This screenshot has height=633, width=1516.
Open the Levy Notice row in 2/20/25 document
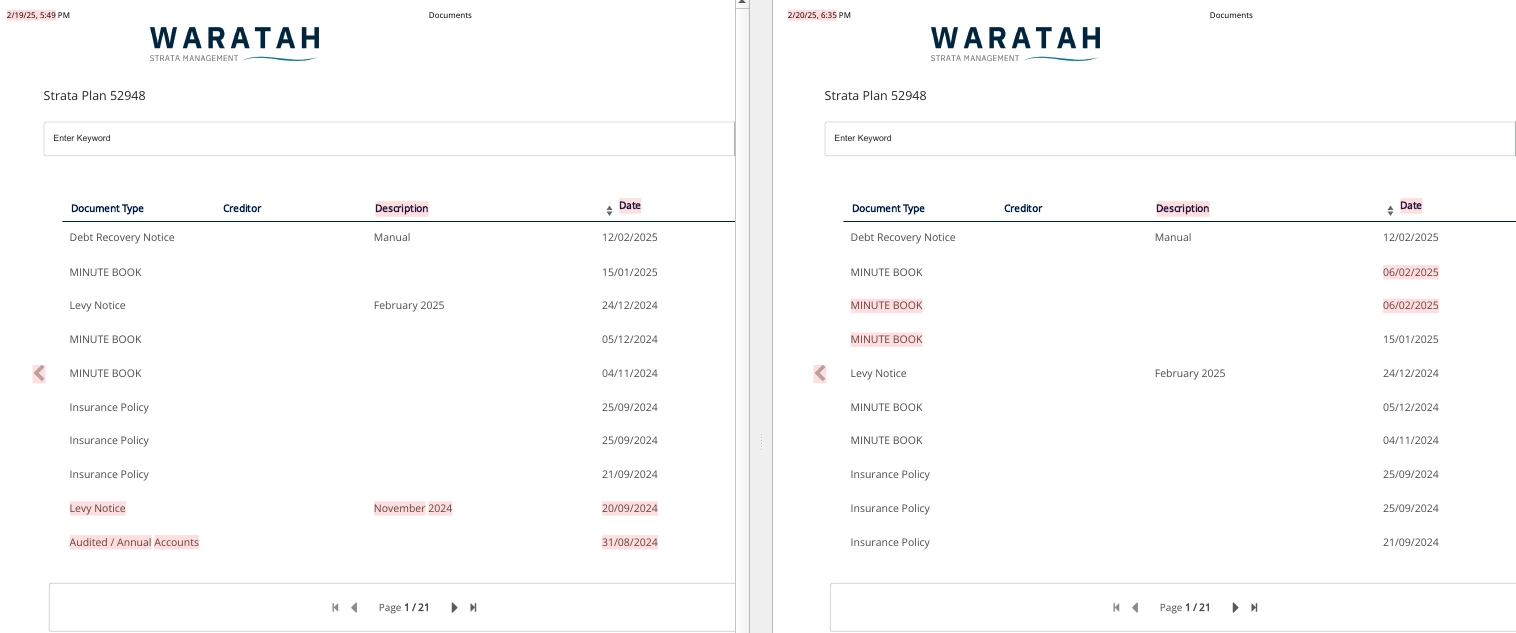click(878, 373)
